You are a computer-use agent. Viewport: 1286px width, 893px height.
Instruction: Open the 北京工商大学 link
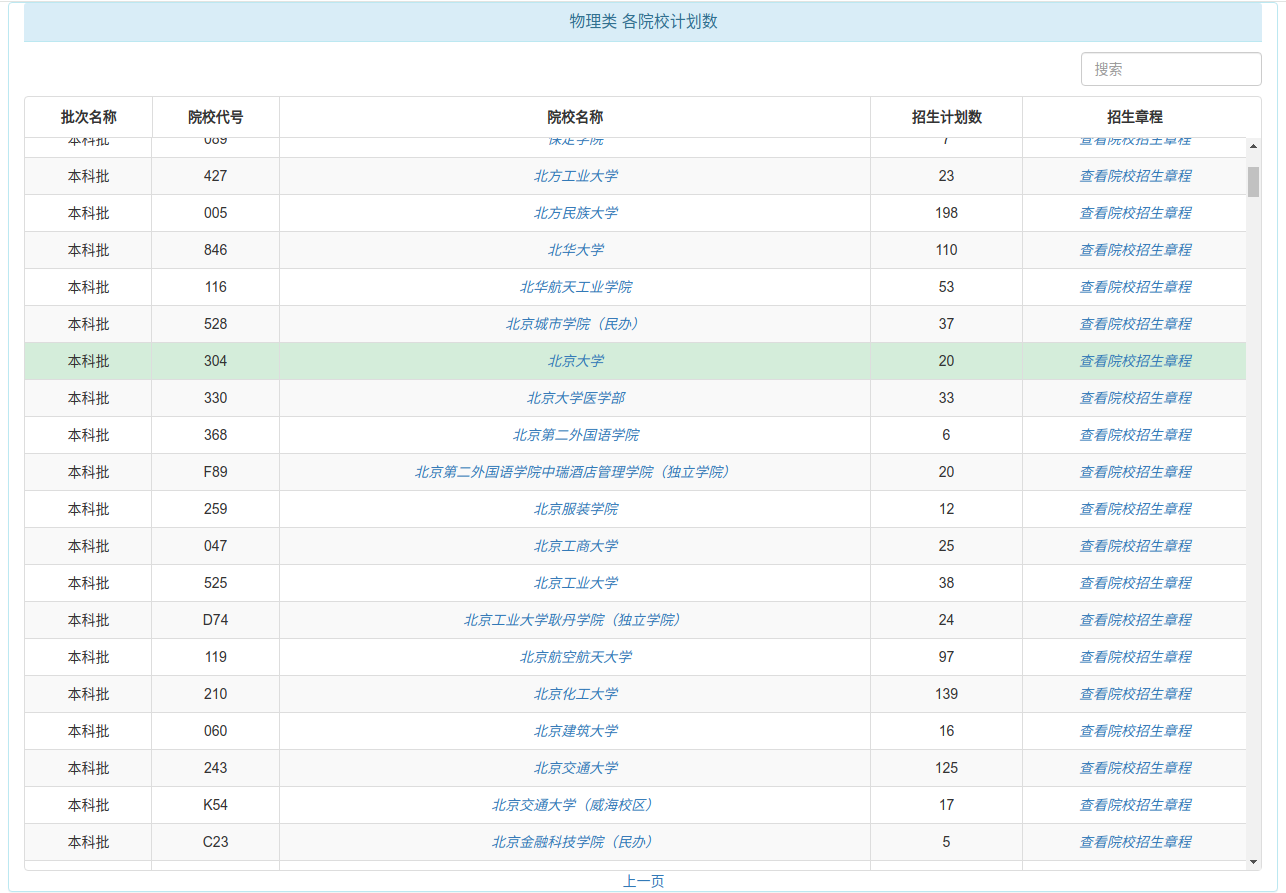[575, 546]
